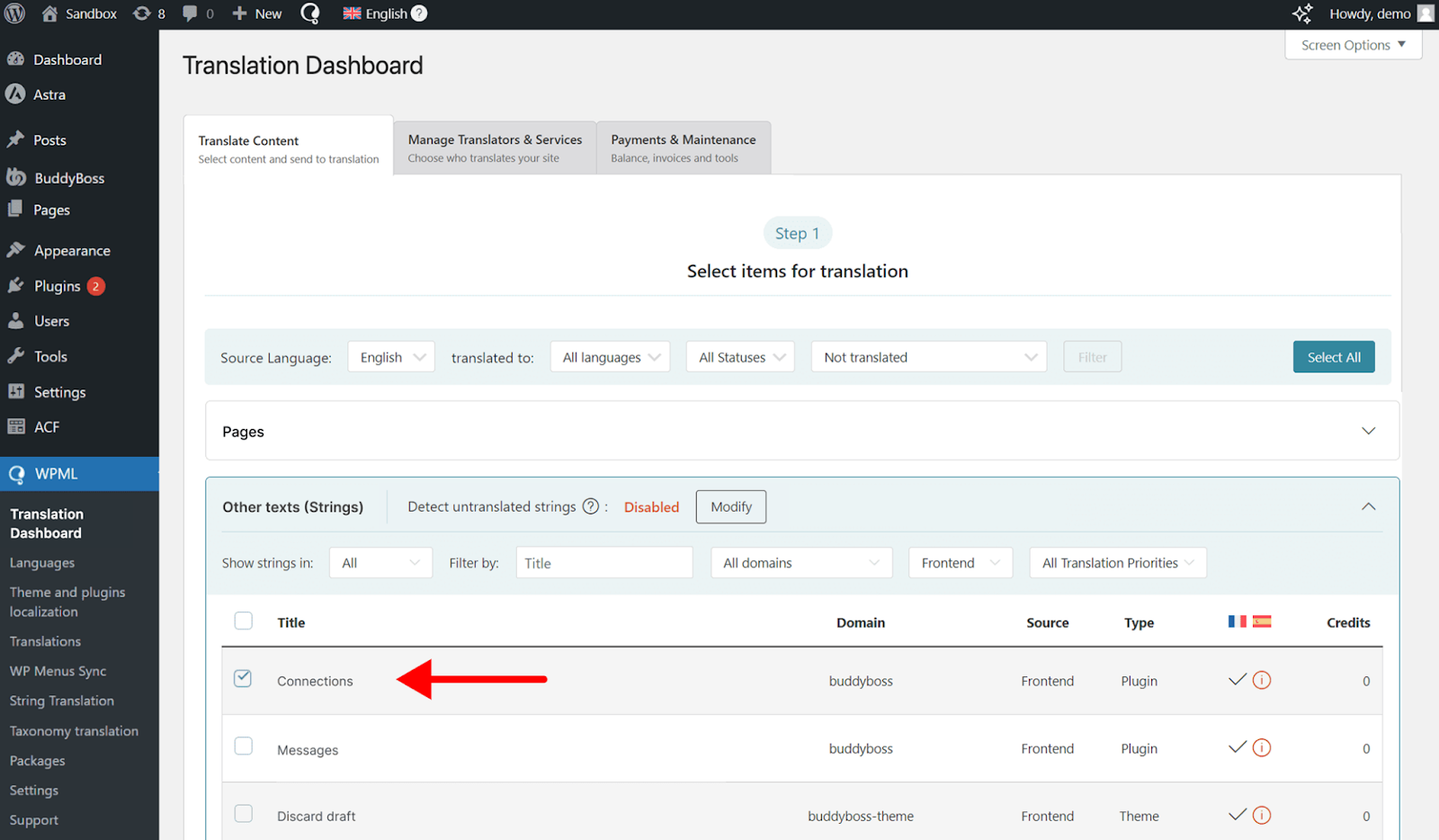Click the help icon beside Detect untranslated strings

tap(590, 506)
